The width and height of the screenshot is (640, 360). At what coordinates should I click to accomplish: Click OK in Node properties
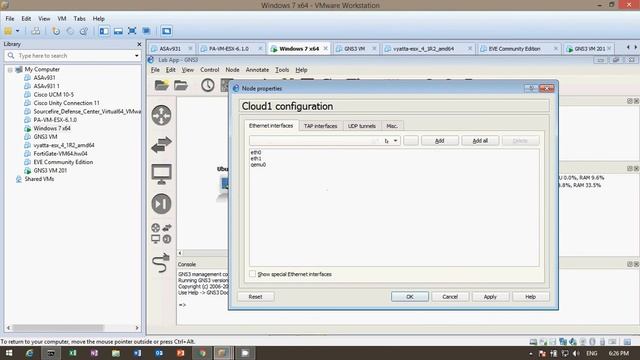point(410,297)
